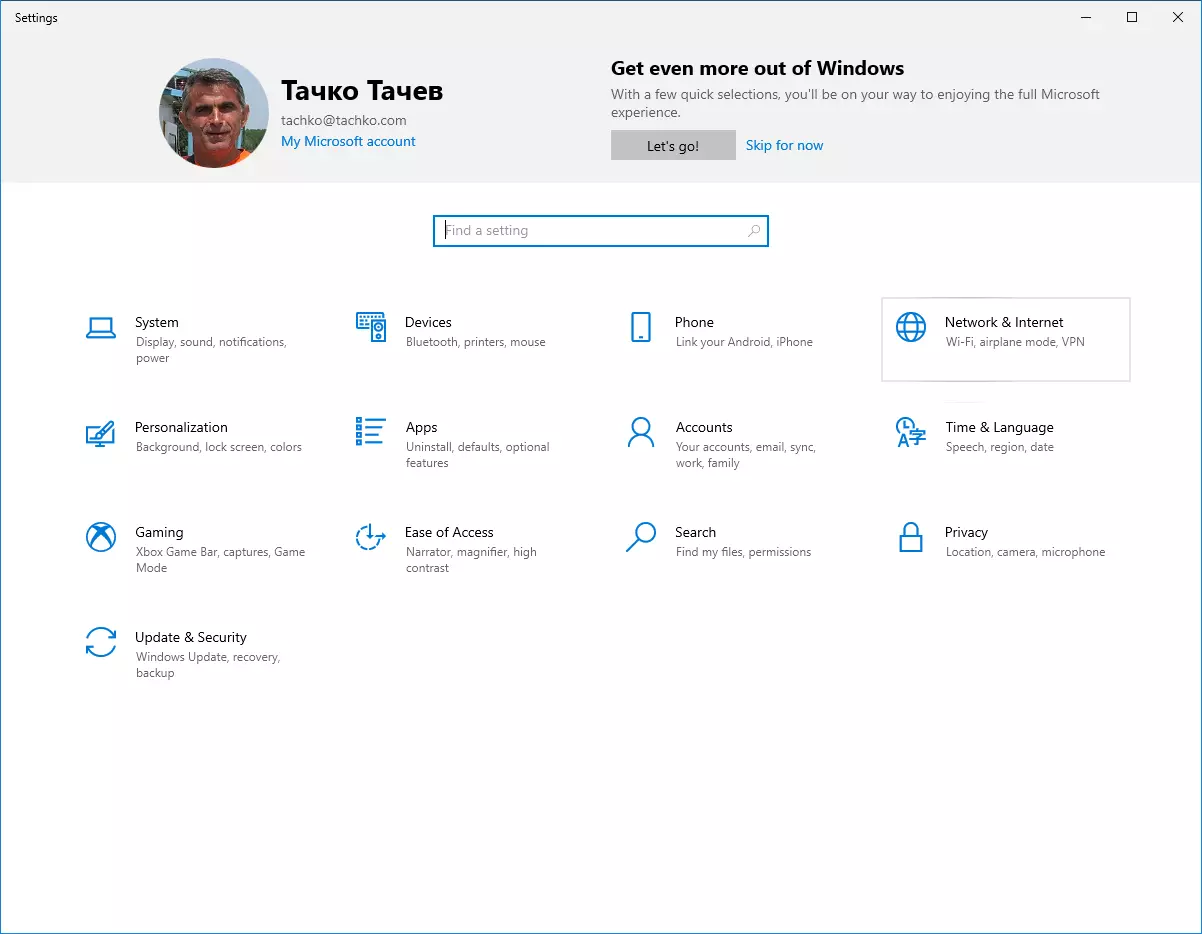This screenshot has width=1202, height=934.
Task: Click 'Bluetooth, printers, mouse' description
Action: [476, 342]
